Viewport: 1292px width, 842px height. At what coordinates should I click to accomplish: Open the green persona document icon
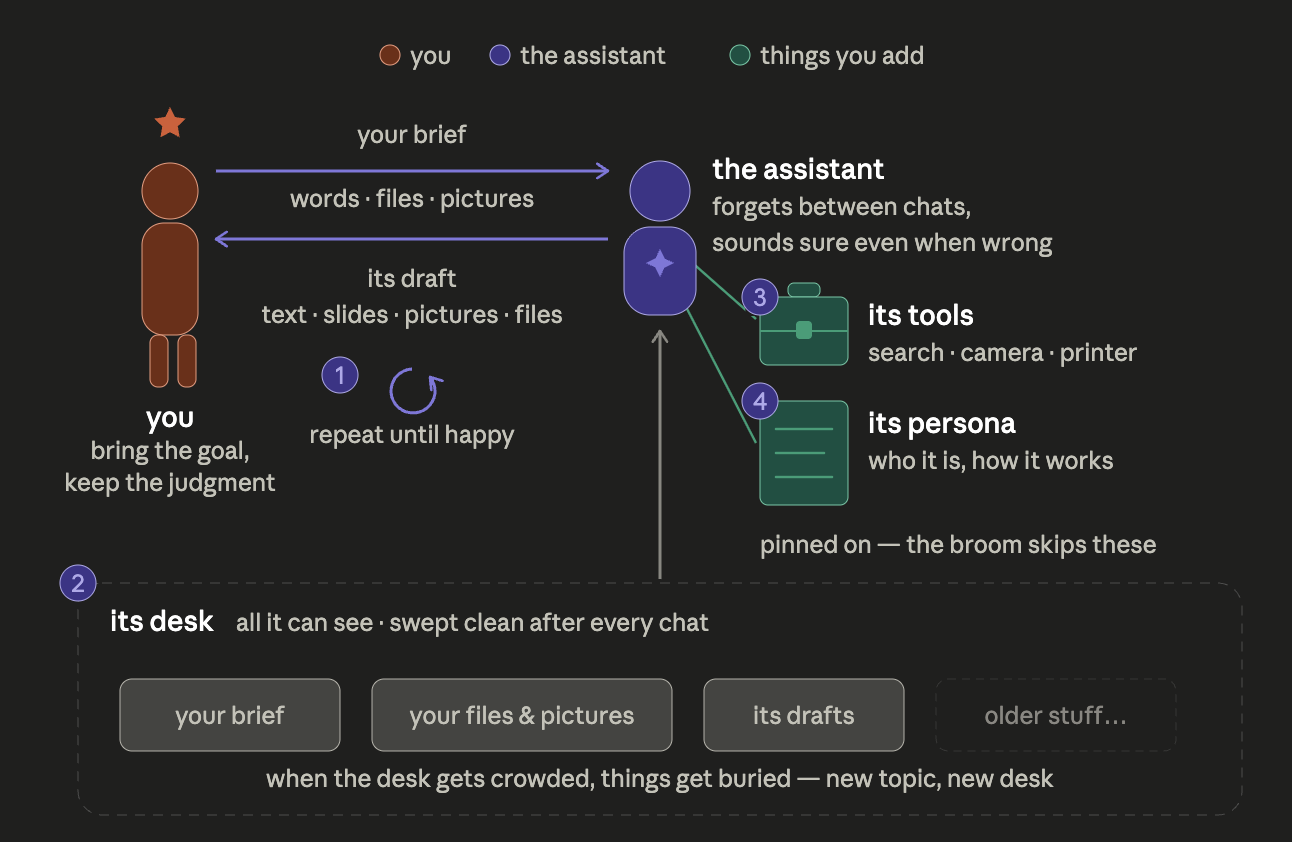pos(804,453)
